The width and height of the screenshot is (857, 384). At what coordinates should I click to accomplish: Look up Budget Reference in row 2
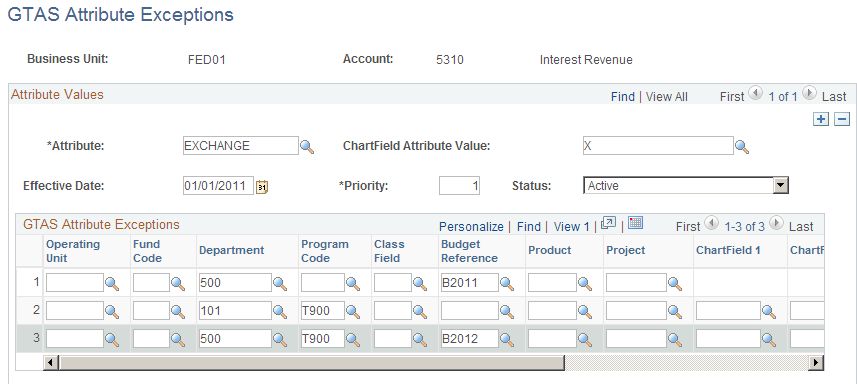tap(507, 311)
